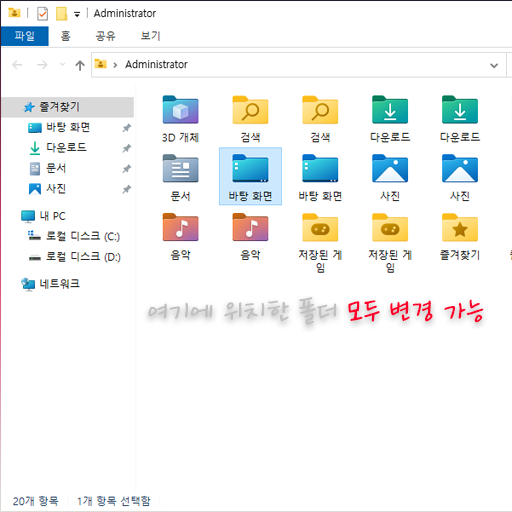The image size is (512, 512).
Task: Click the title bar user folder icon
Action: (14, 13)
